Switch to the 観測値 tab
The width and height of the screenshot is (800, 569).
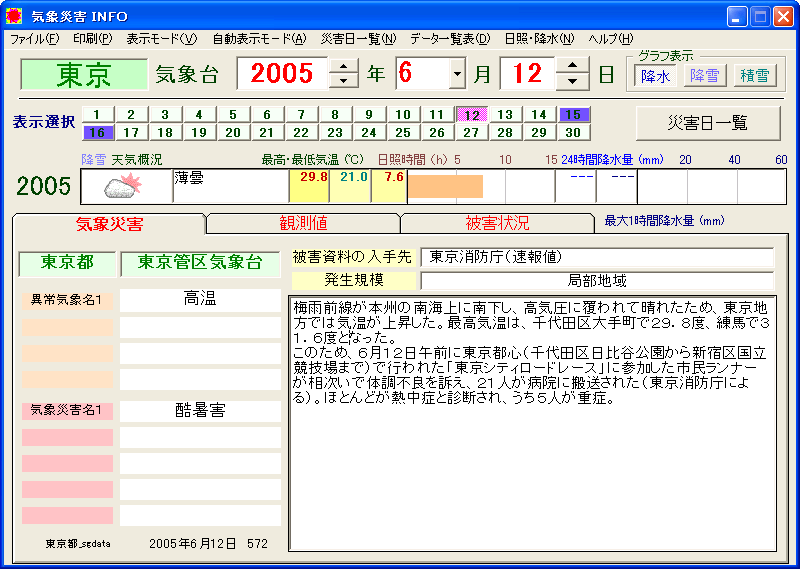tap(303, 224)
